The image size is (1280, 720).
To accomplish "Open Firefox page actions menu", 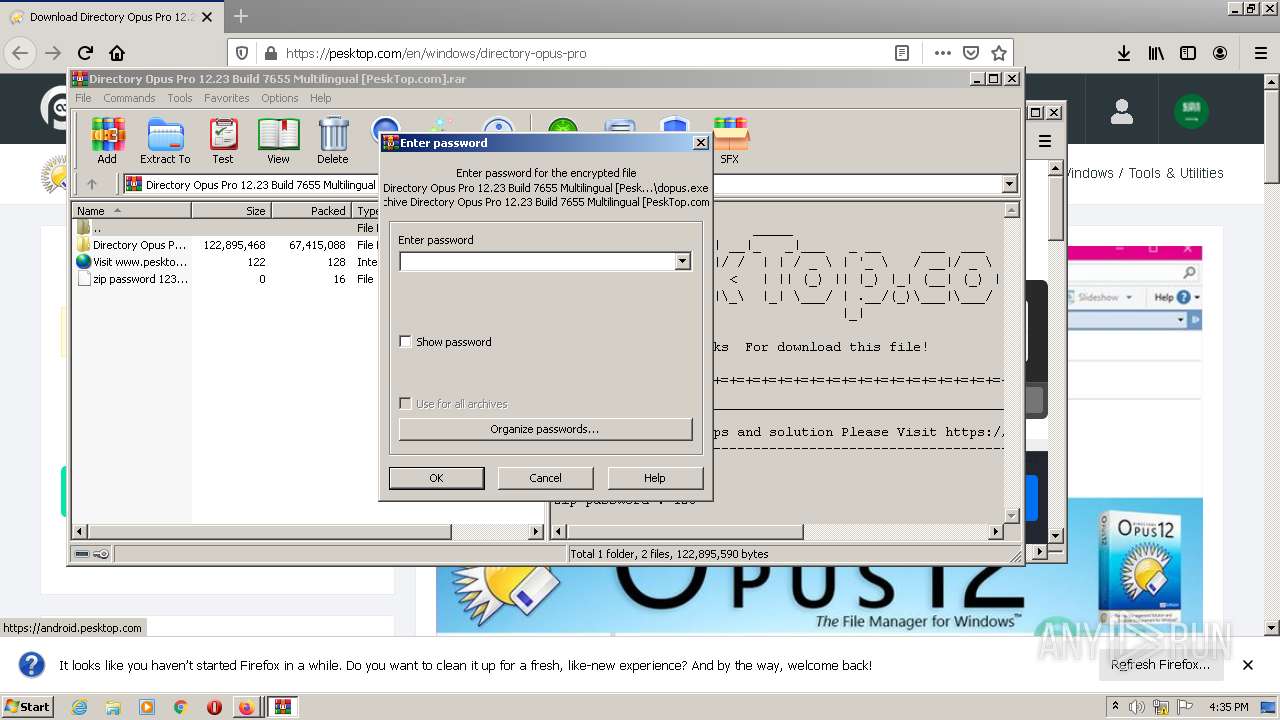I will [942, 53].
